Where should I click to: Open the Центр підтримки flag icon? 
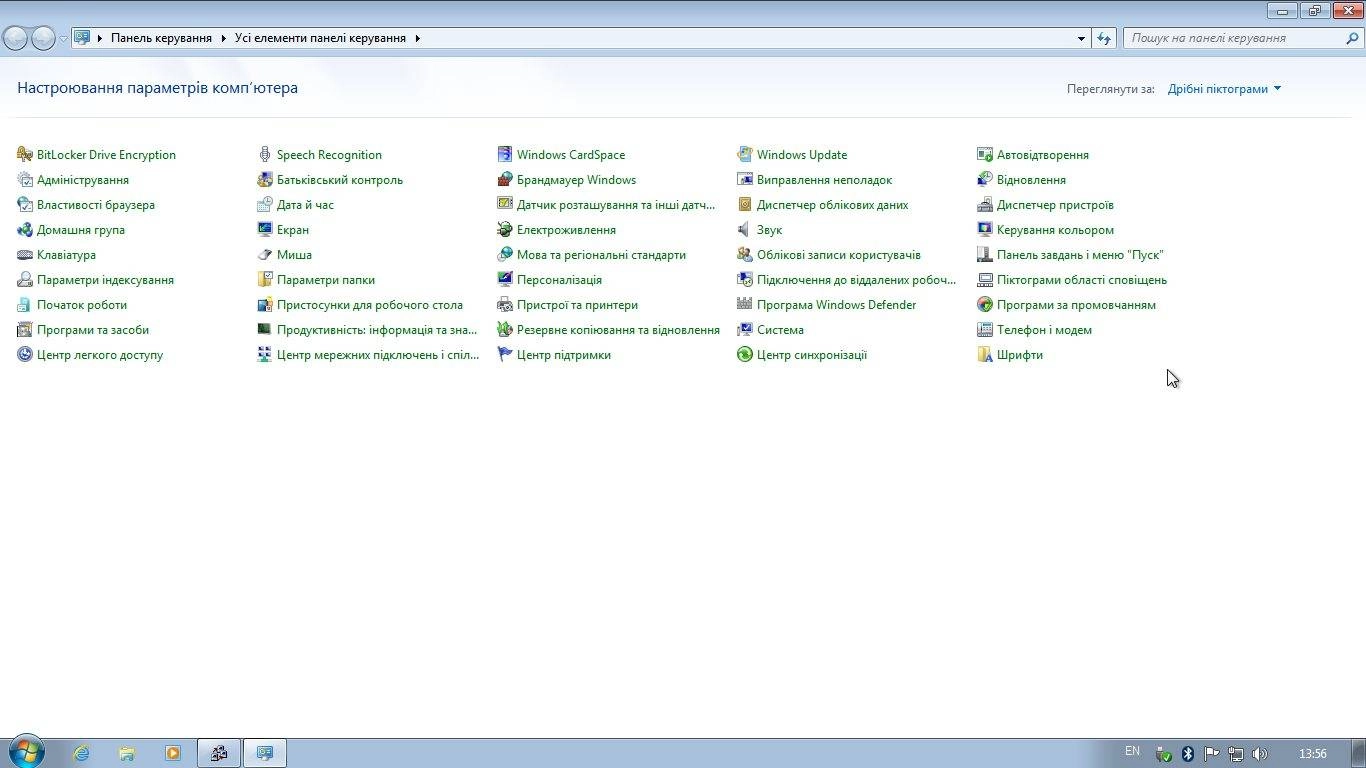(505, 355)
